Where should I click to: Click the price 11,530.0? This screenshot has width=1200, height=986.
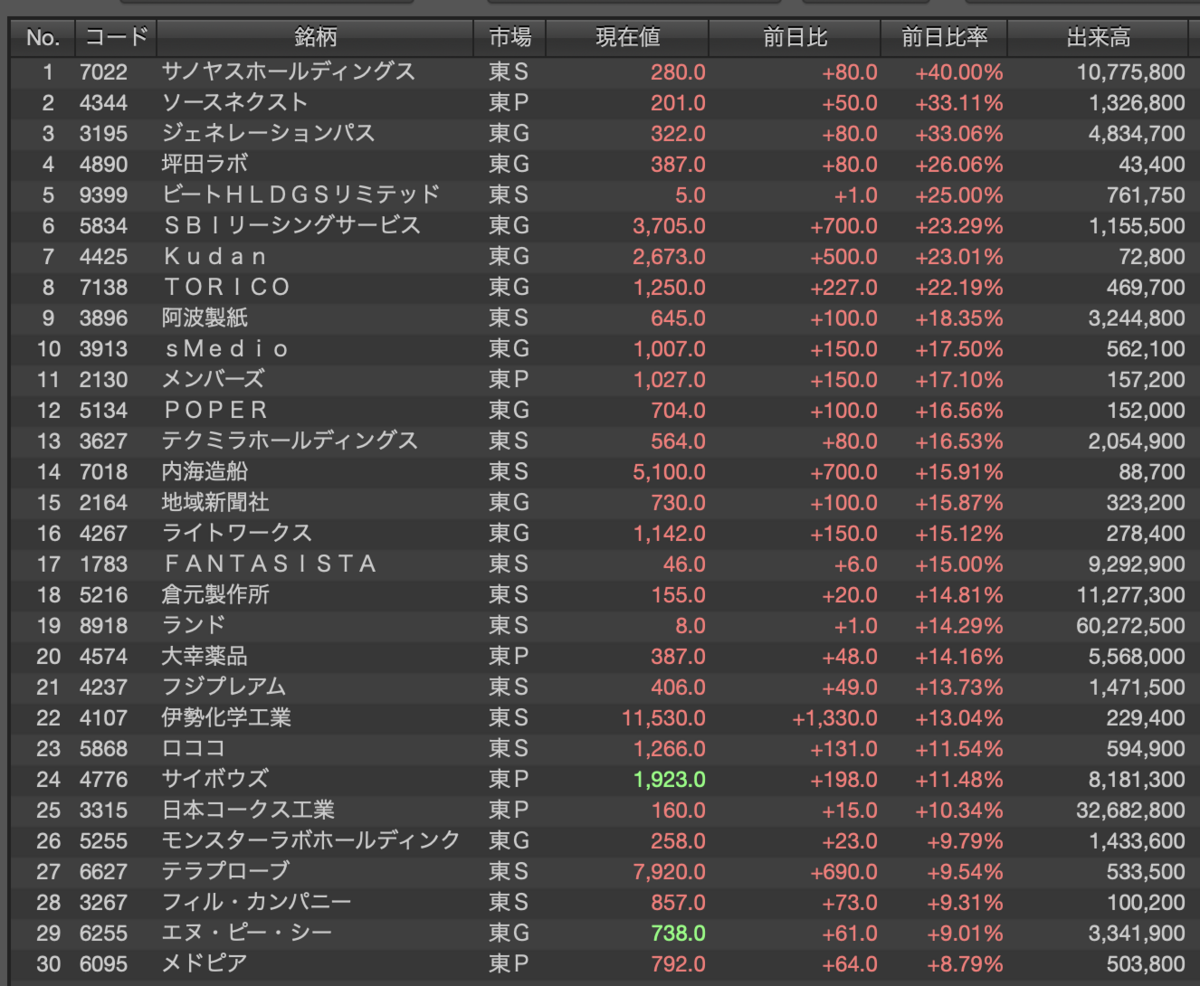pyautogui.click(x=664, y=718)
